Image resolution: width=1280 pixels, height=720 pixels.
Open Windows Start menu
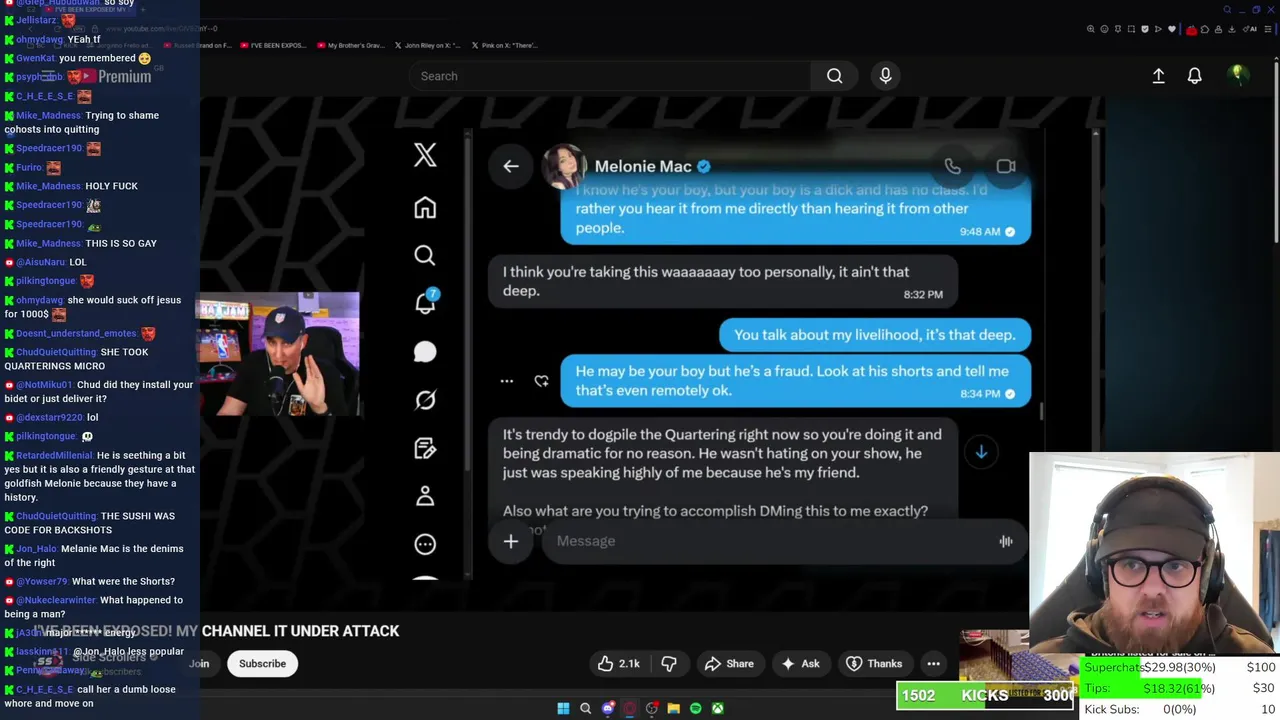coord(563,708)
